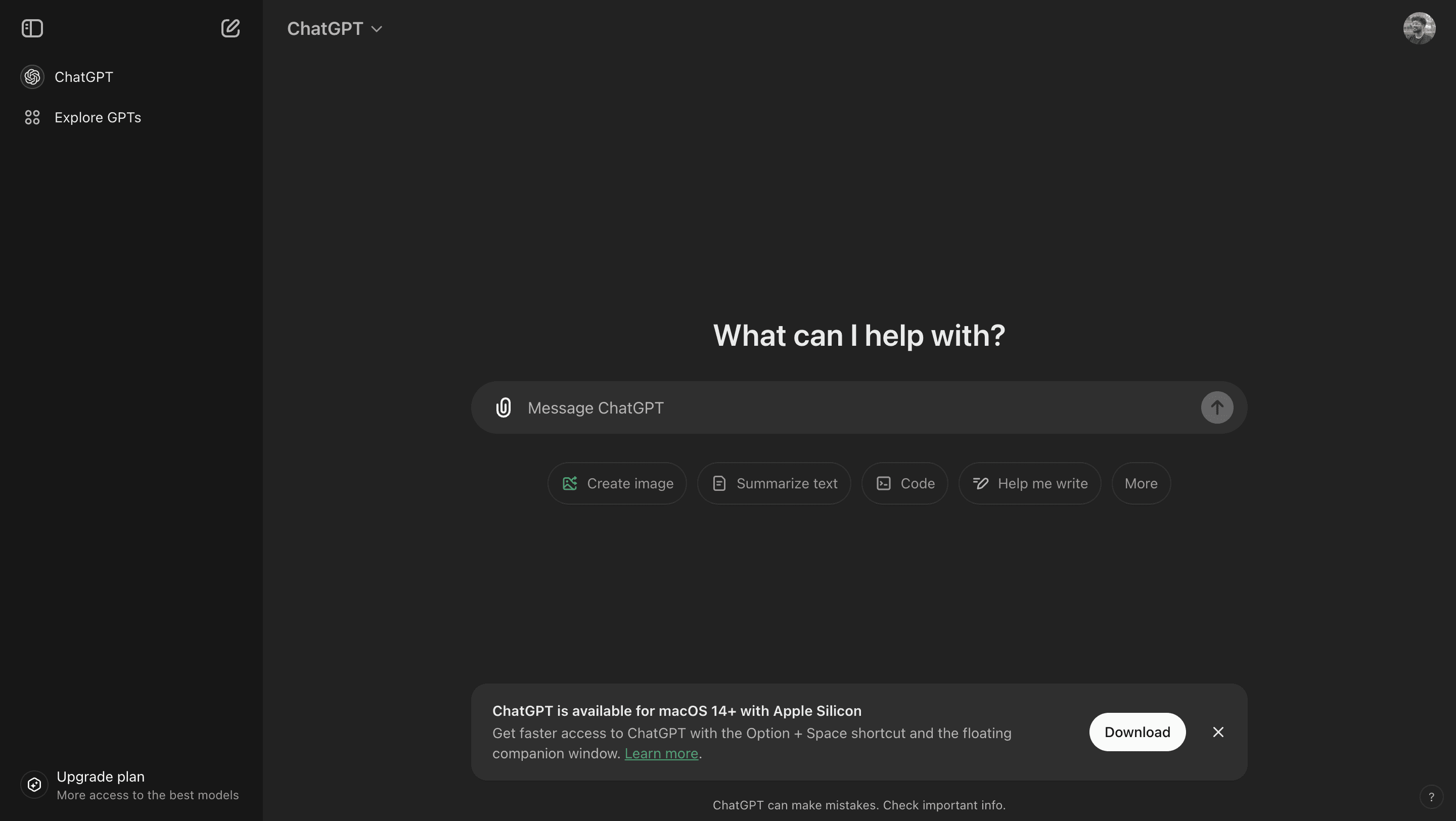The width and height of the screenshot is (1456, 821).
Task: Dismiss the macOS availability notification
Action: tap(1218, 731)
